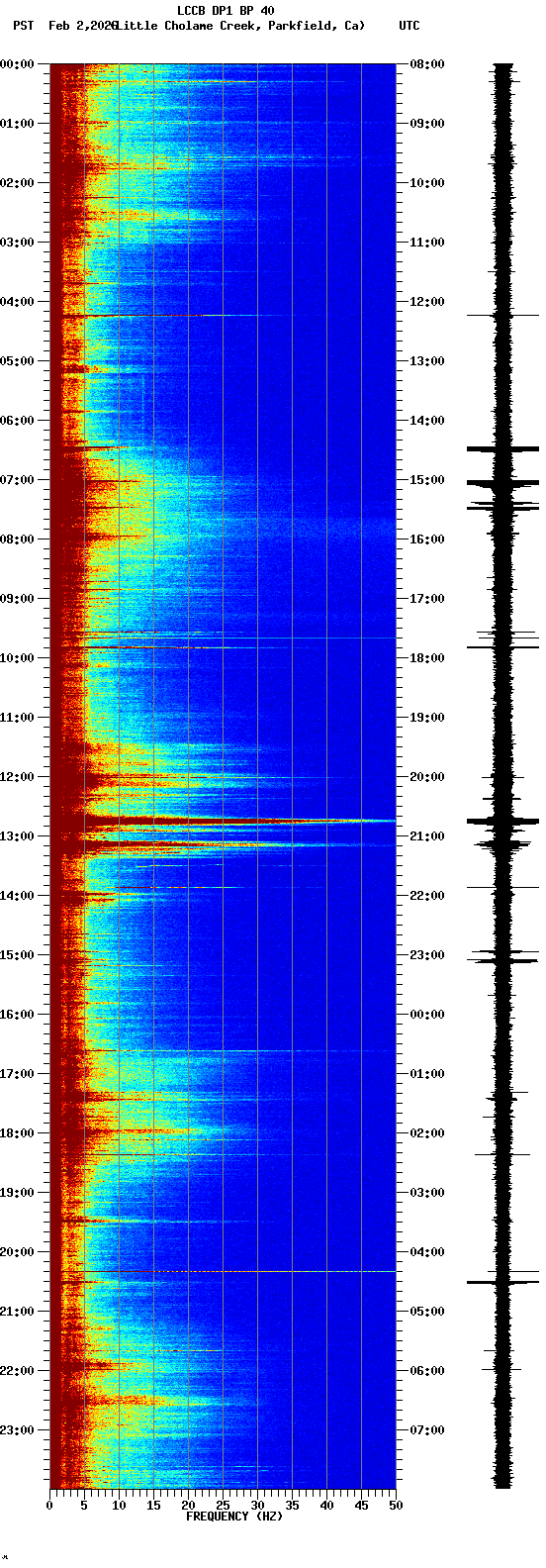Click the seismogram spike near 06:30 PST
The width and height of the screenshot is (546, 1568).
[x=503, y=448]
